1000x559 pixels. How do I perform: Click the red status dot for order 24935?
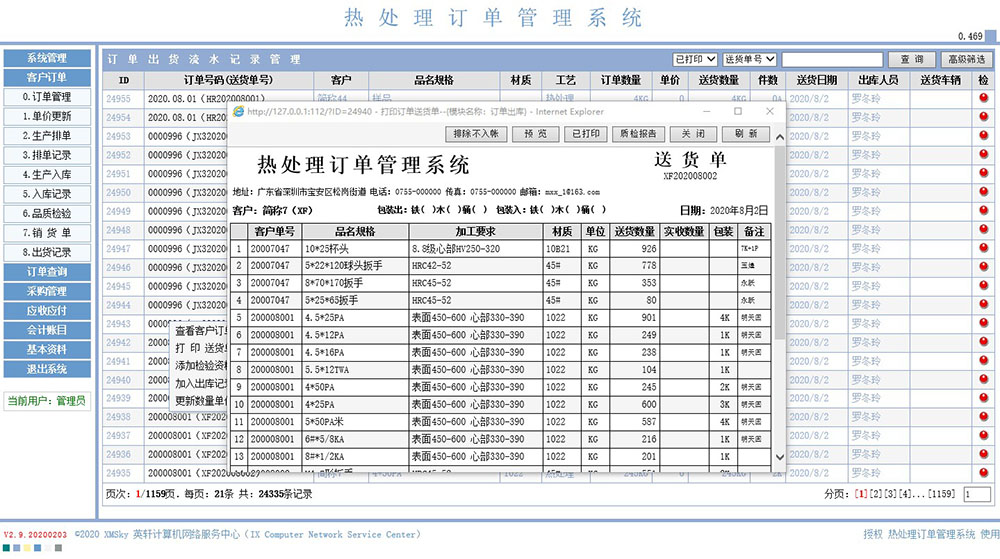pos(984,473)
